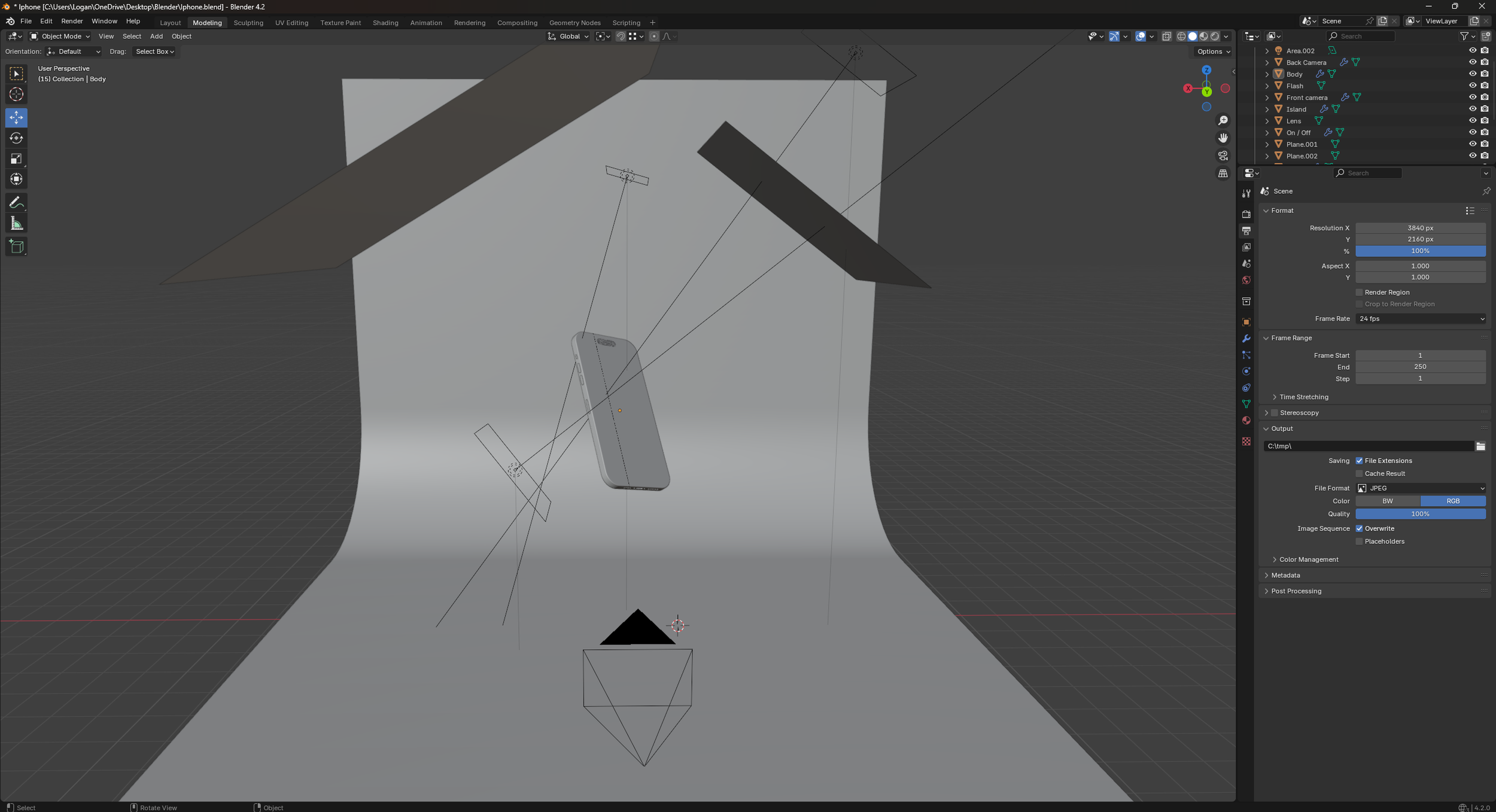Viewport: 1496px width, 812px height.
Task: Open the Render menu
Action: point(72,21)
